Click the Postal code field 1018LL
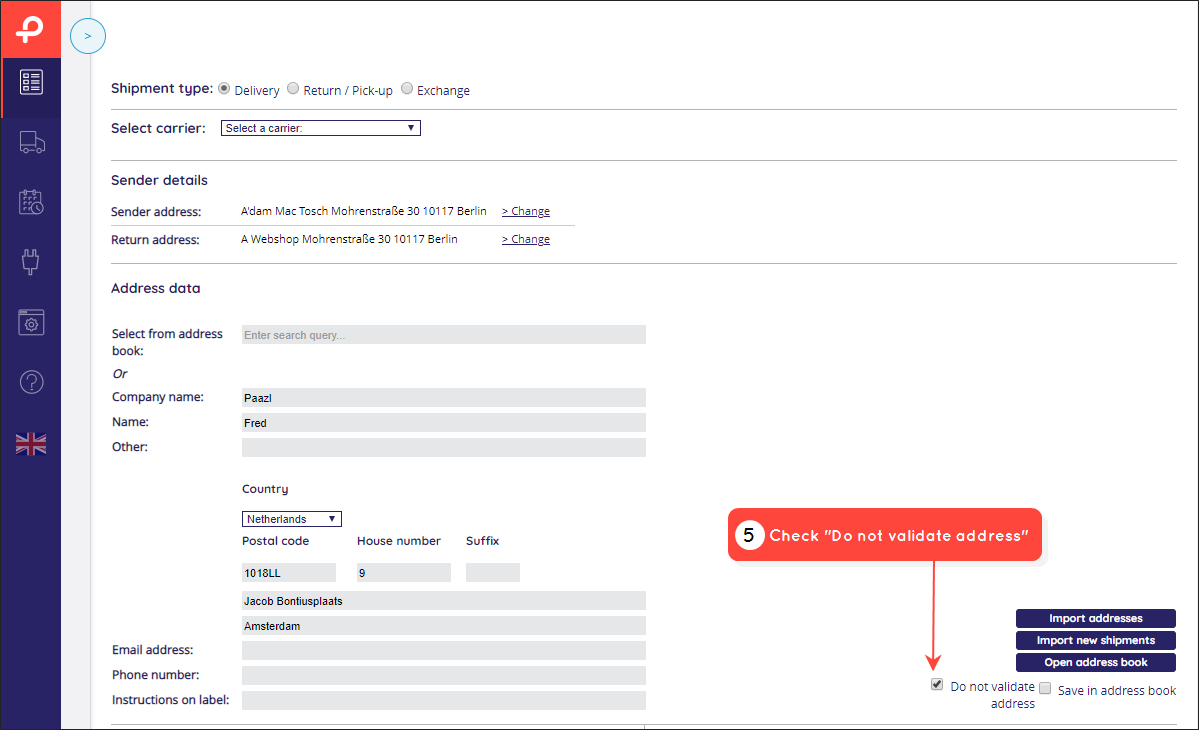 pos(289,573)
